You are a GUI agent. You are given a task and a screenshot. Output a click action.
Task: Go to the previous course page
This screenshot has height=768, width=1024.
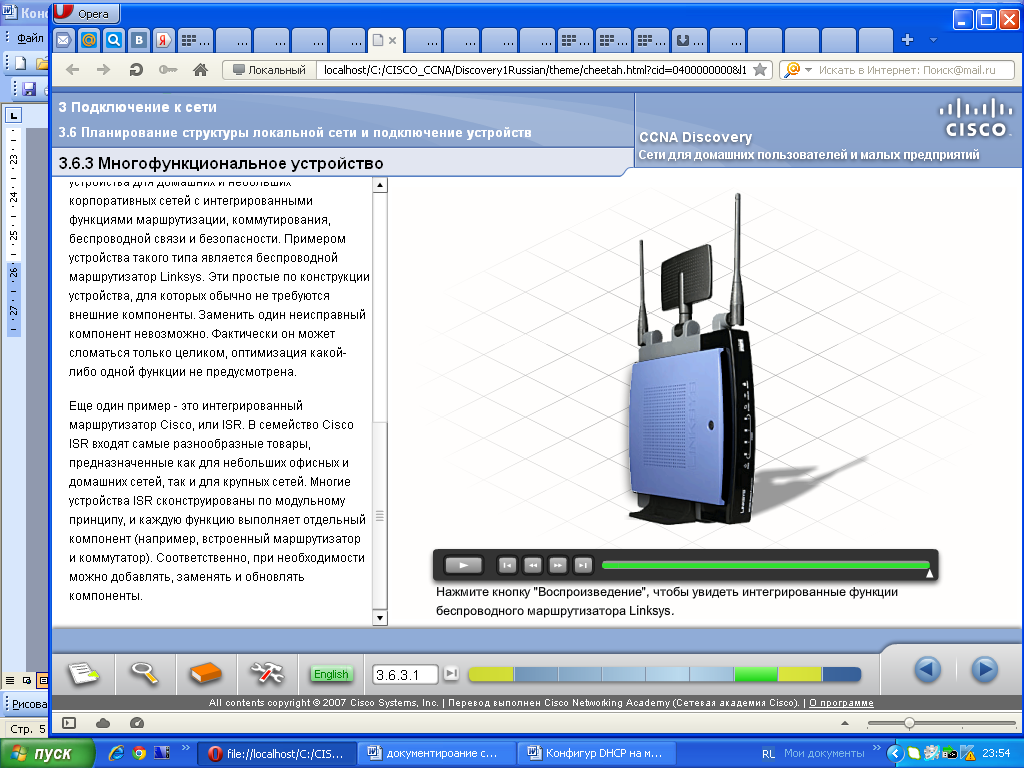pyautogui.click(x=927, y=669)
